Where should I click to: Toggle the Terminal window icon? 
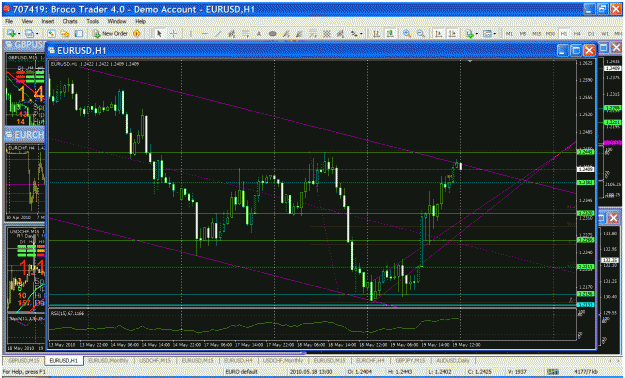click(79, 33)
